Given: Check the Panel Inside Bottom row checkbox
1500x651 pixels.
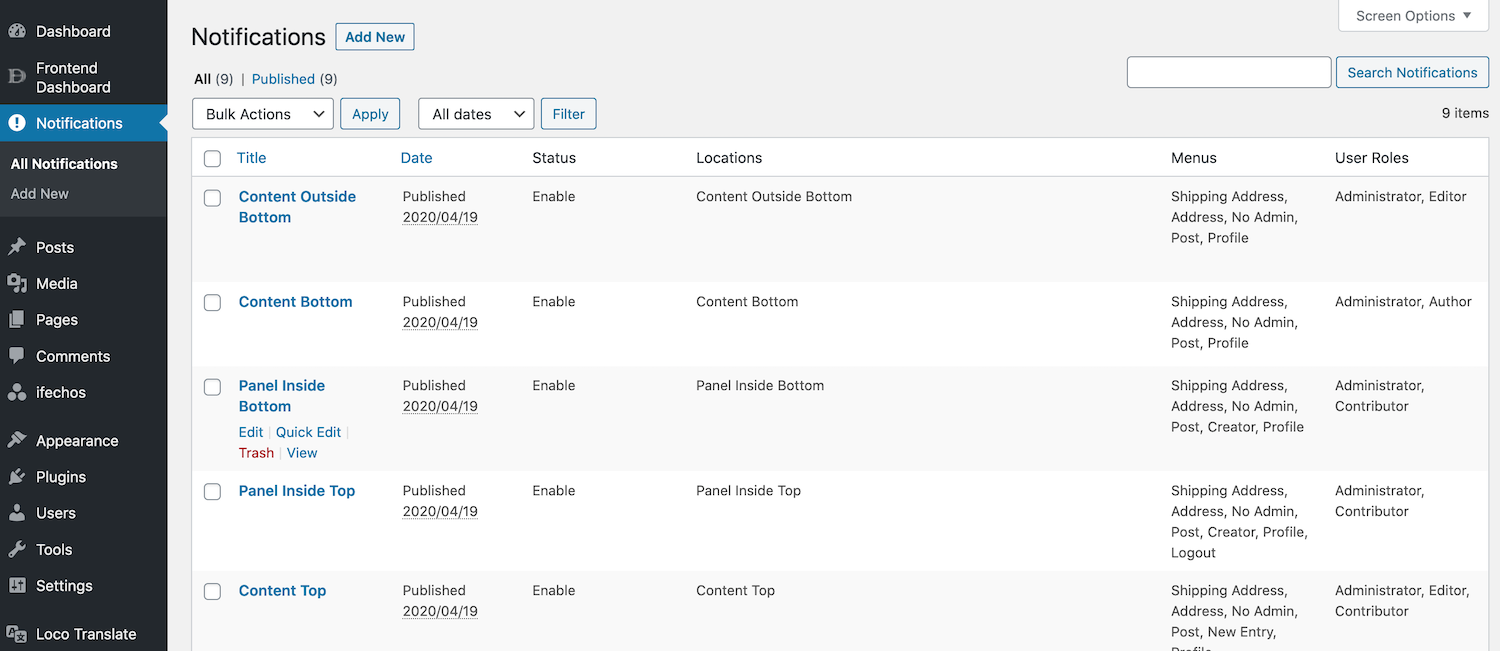Looking at the screenshot, I should click(212, 387).
